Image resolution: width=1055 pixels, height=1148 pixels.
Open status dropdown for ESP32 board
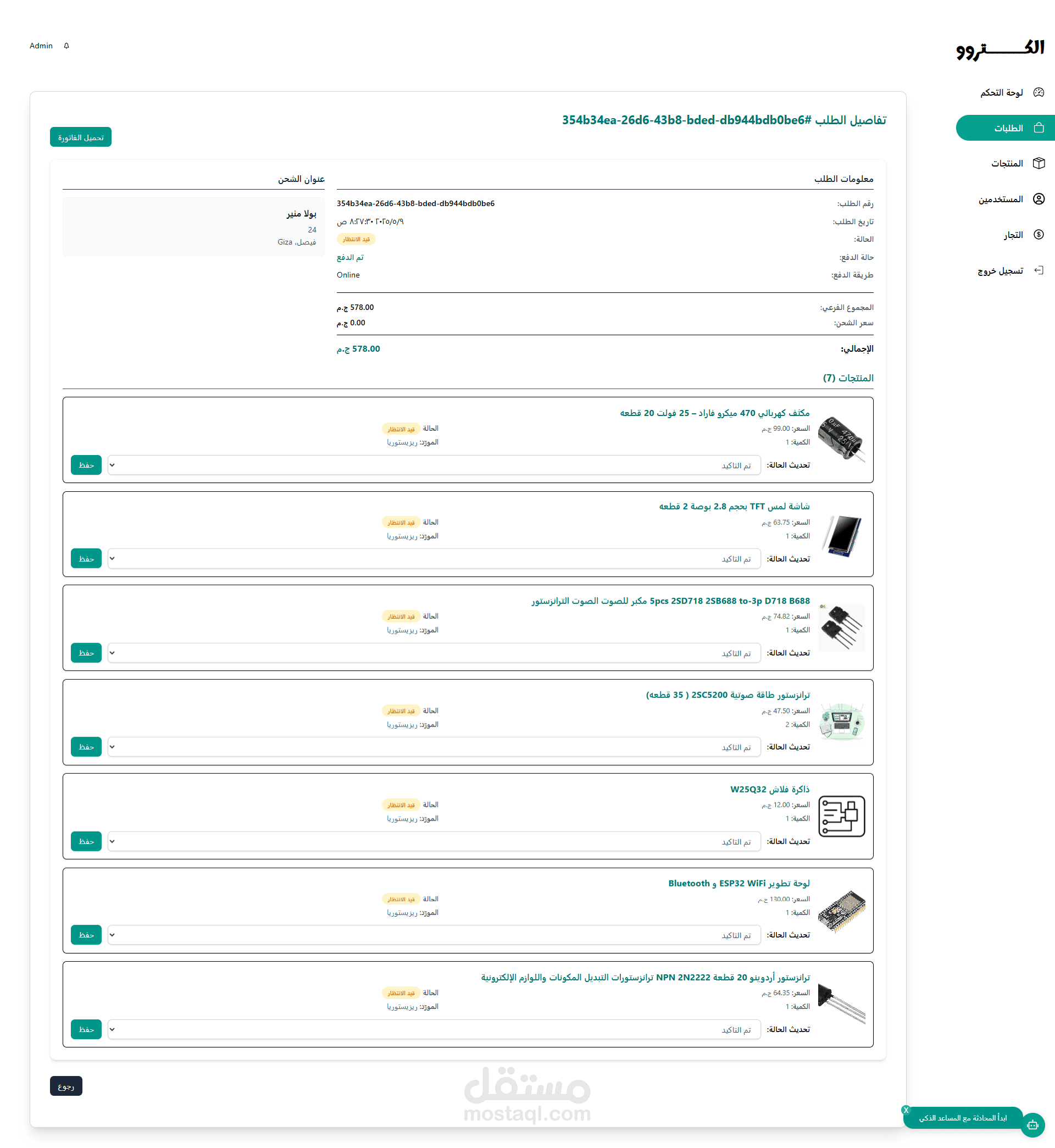pos(434,935)
